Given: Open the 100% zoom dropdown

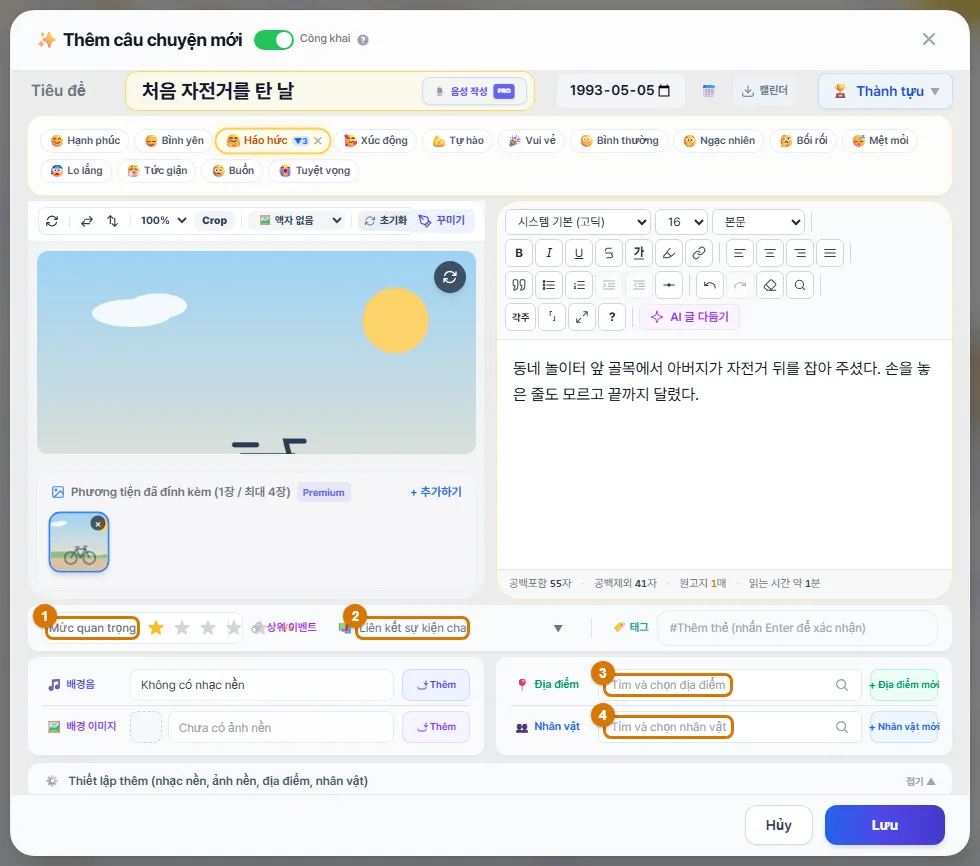Looking at the screenshot, I should (x=163, y=221).
